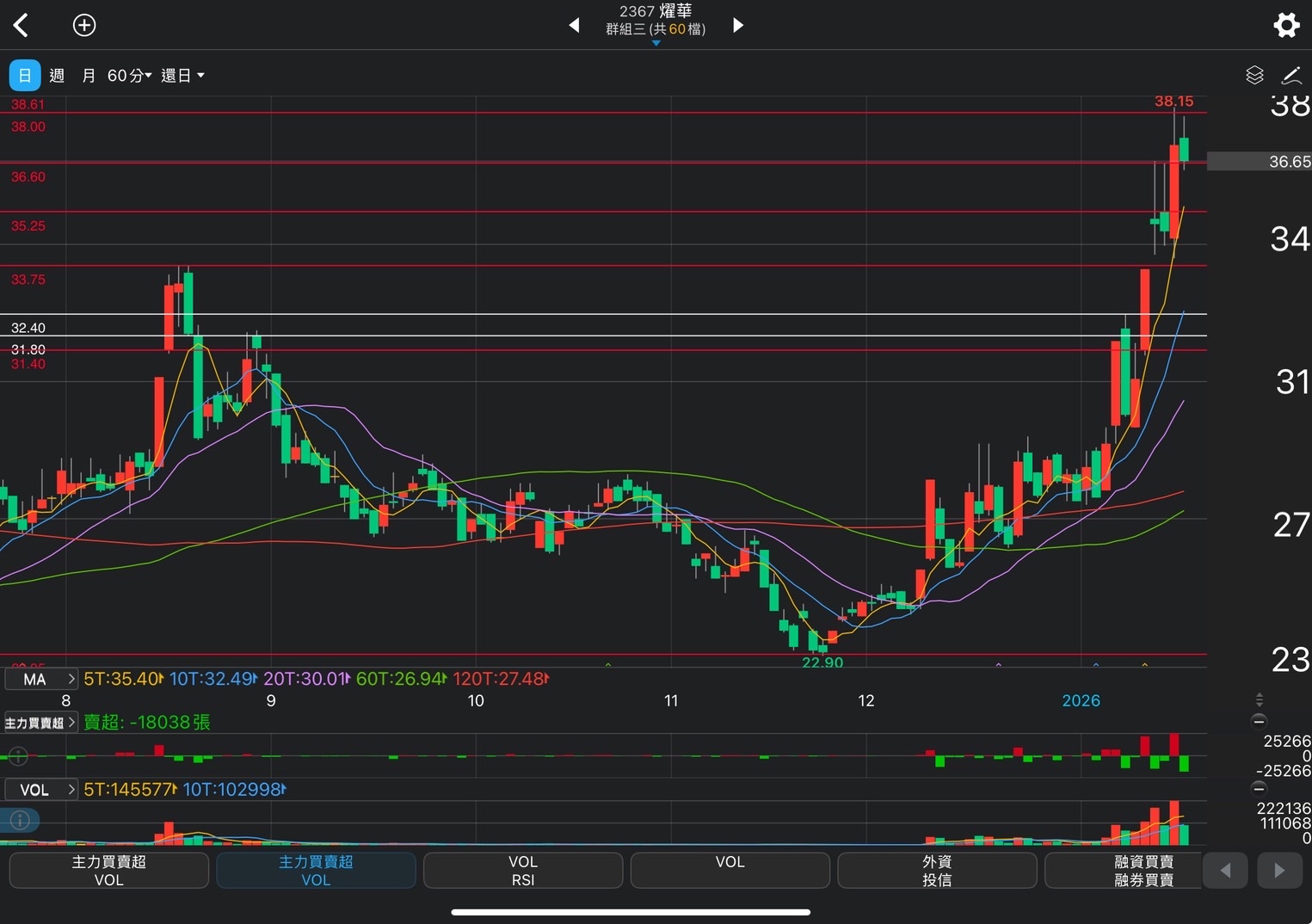Tap the back arrow icon
This screenshot has height=924, width=1312.
click(22, 25)
